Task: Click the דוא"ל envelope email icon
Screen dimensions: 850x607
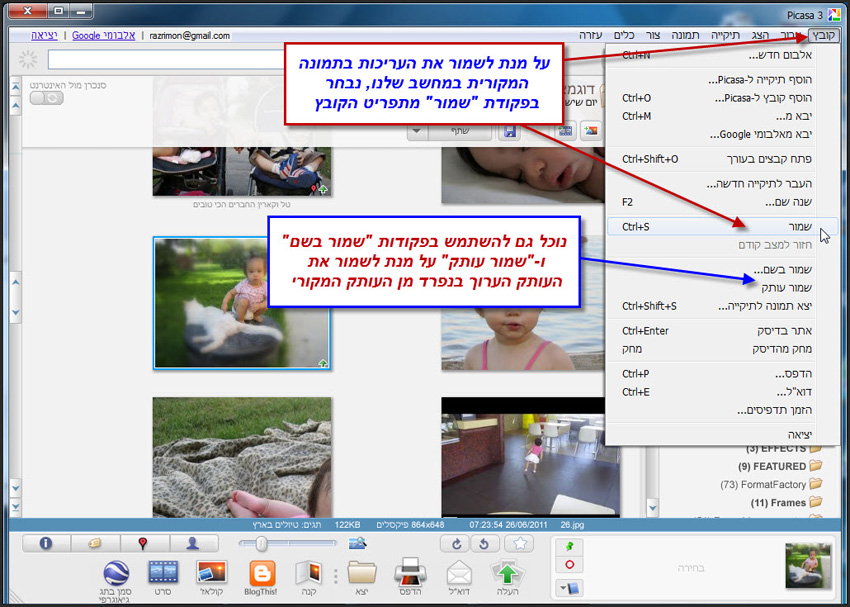Action: (x=460, y=578)
